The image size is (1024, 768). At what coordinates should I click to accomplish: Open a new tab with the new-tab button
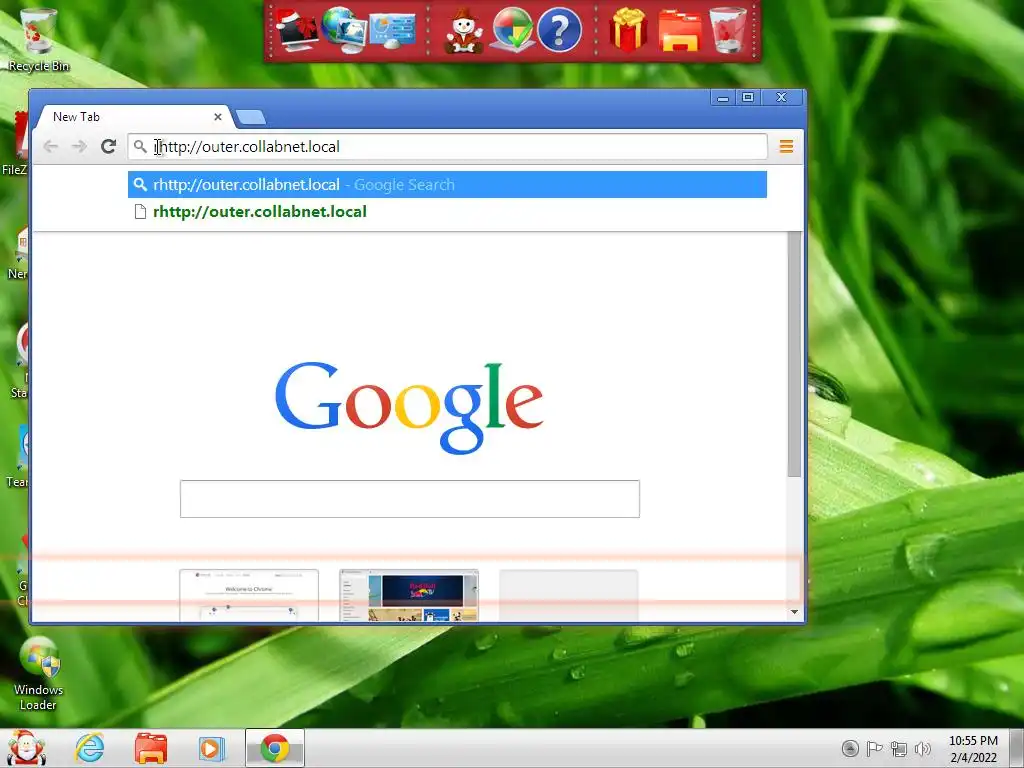(251, 117)
